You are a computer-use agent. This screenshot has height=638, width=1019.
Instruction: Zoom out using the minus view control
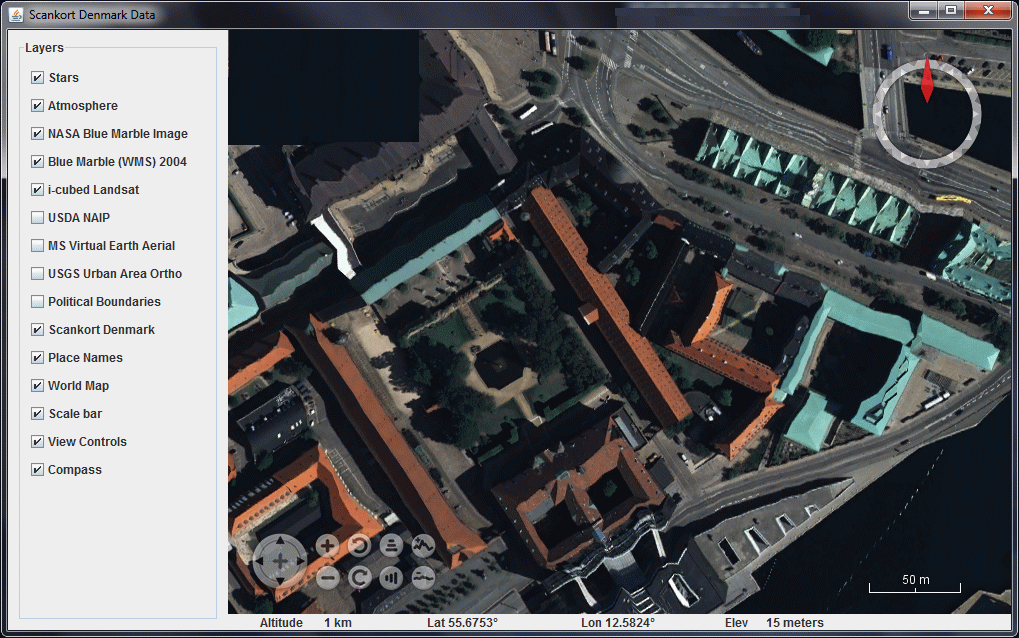(327, 577)
